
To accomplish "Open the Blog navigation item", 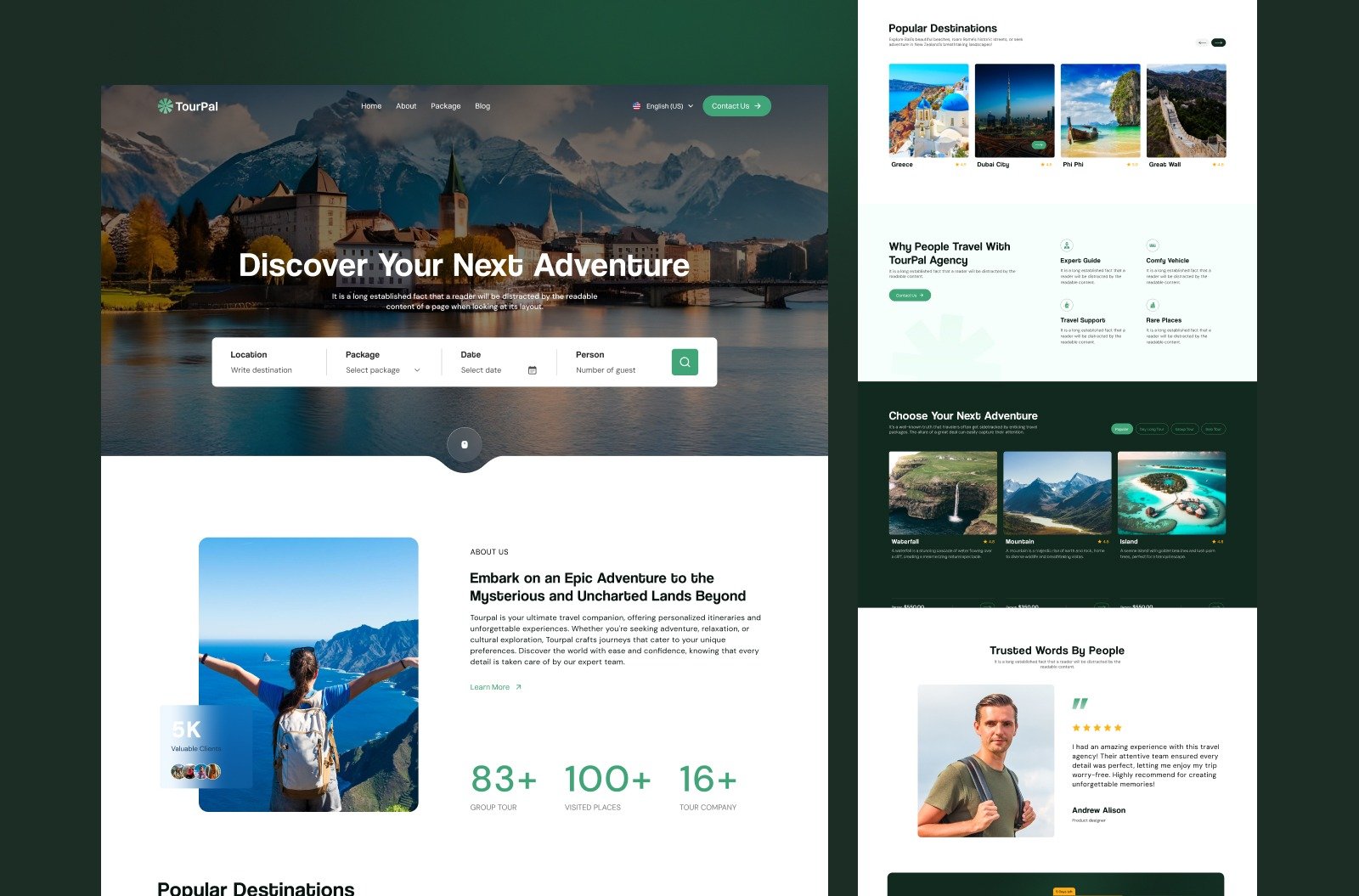I will click(x=482, y=106).
